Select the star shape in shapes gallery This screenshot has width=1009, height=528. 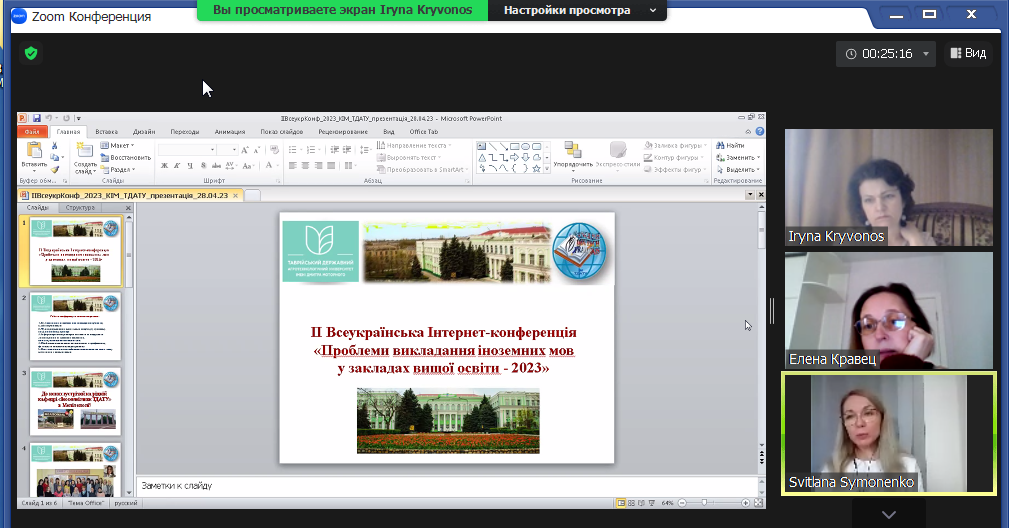coord(536,168)
